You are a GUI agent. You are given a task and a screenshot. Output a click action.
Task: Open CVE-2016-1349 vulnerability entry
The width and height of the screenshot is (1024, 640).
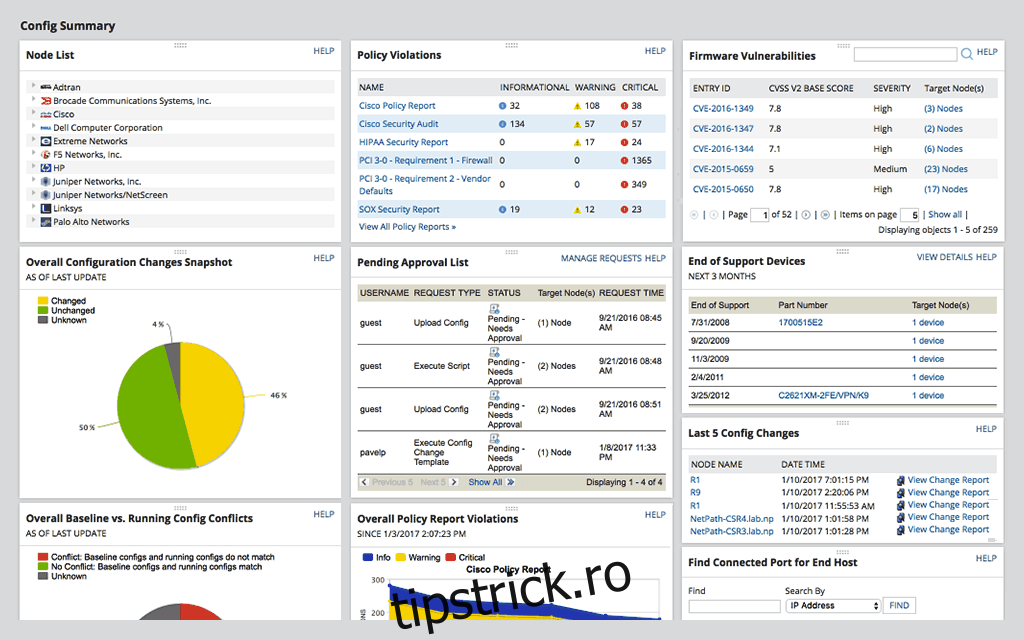click(723, 109)
